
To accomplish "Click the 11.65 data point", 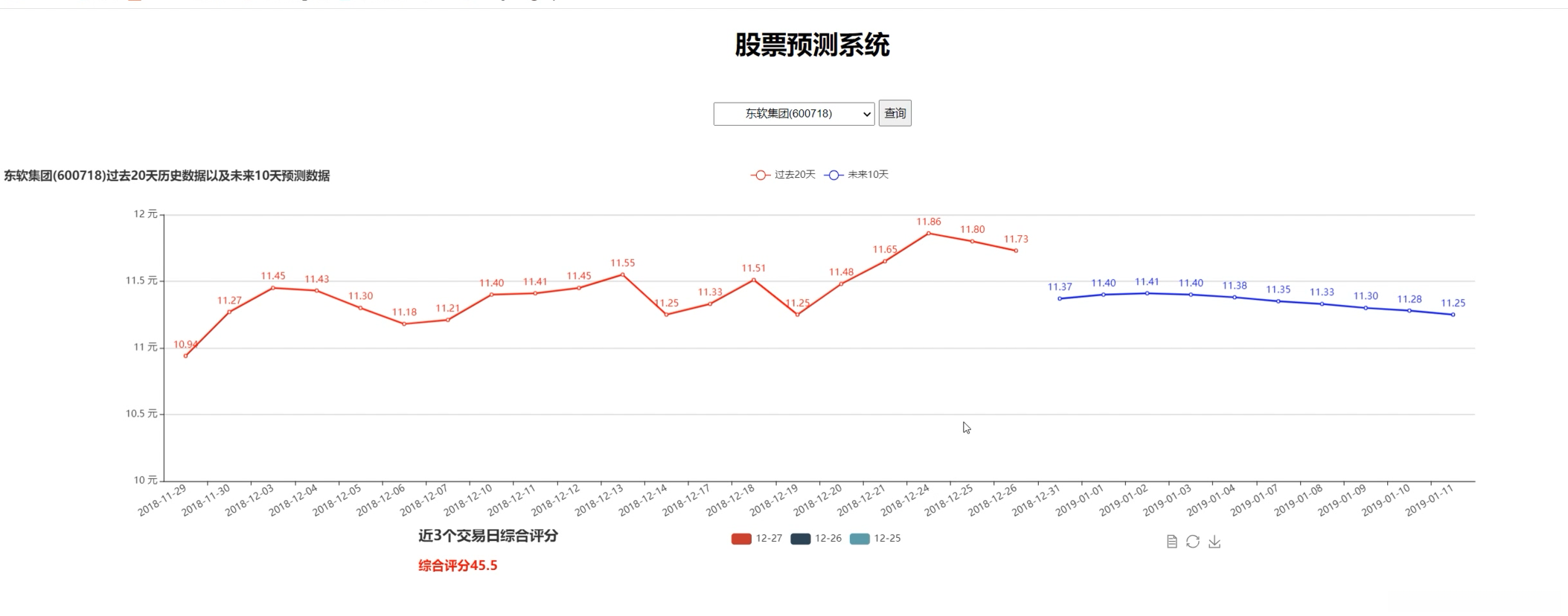I will coord(885,261).
